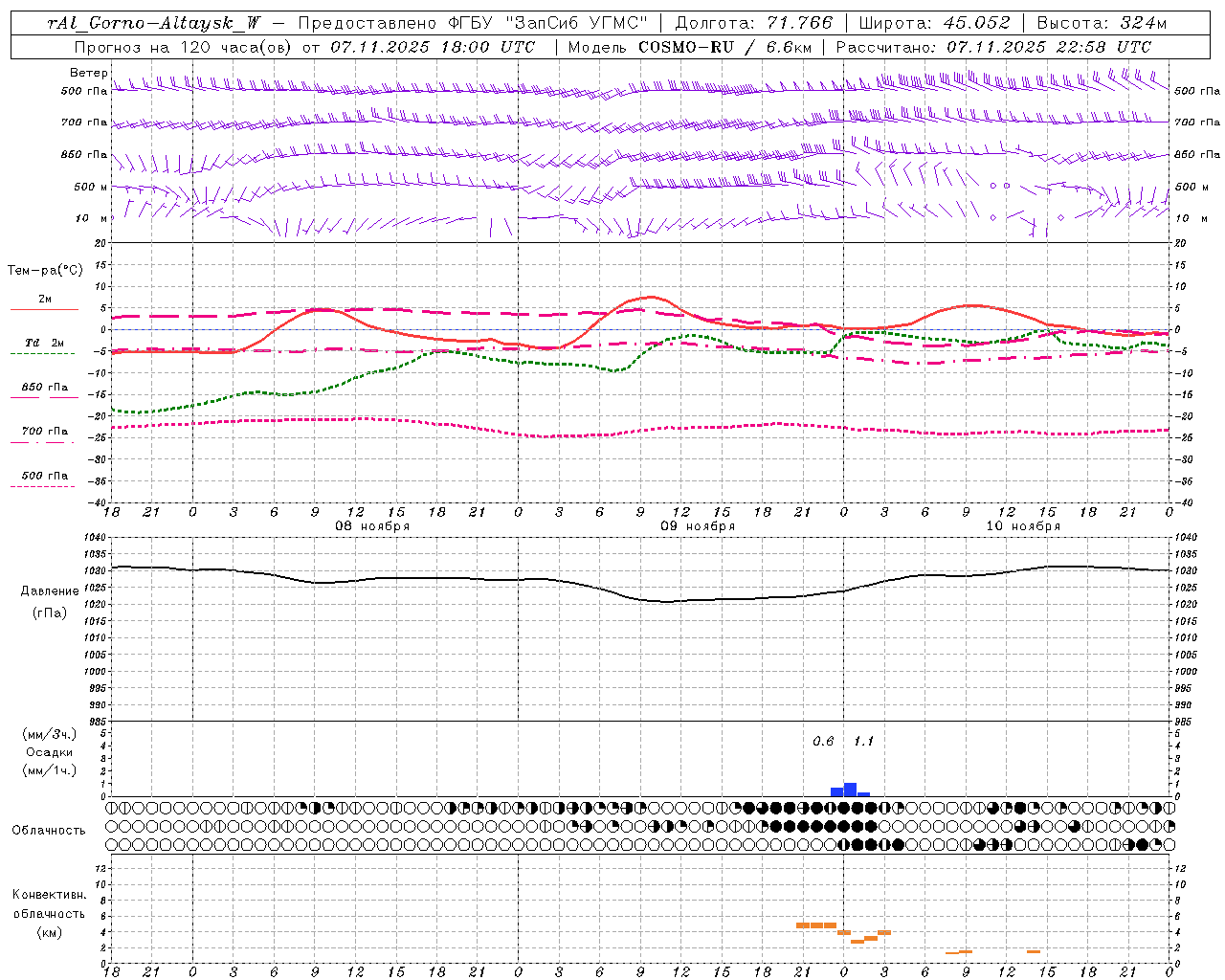Click the "(км)" convective cloud unit label
The height and width of the screenshot is (980, 1225).
click(50, 932)
